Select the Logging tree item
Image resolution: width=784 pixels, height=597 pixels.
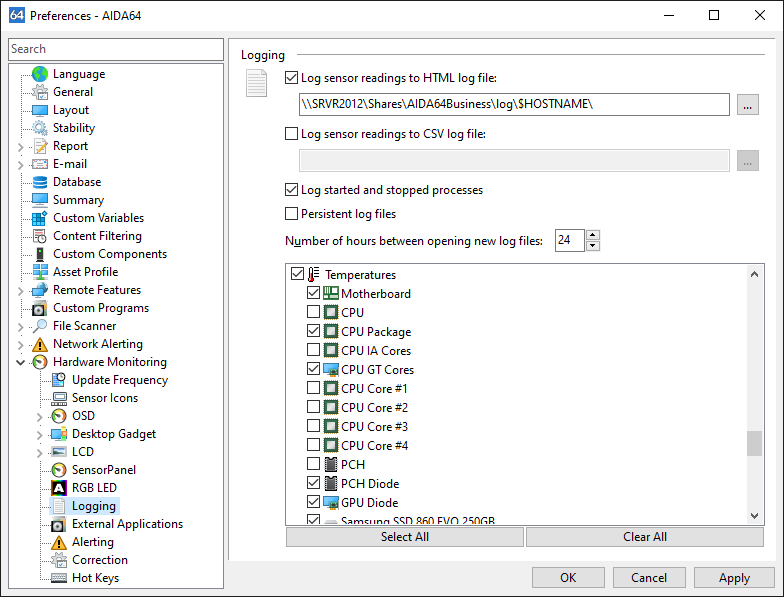(94, 506)
